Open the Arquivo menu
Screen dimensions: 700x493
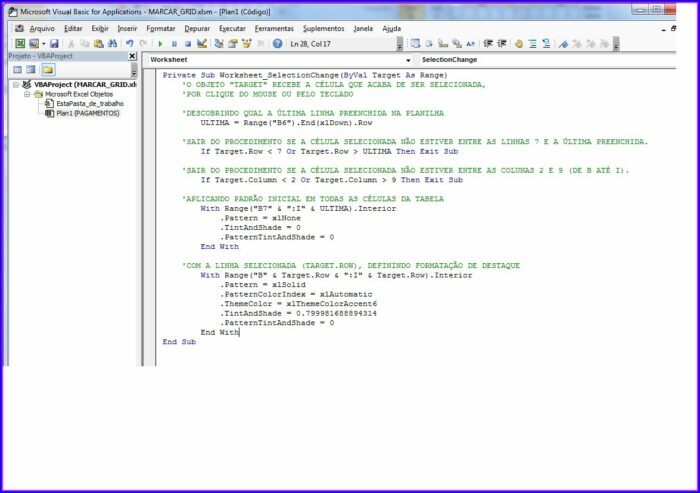pyautogui.click(x=42, y=29)
